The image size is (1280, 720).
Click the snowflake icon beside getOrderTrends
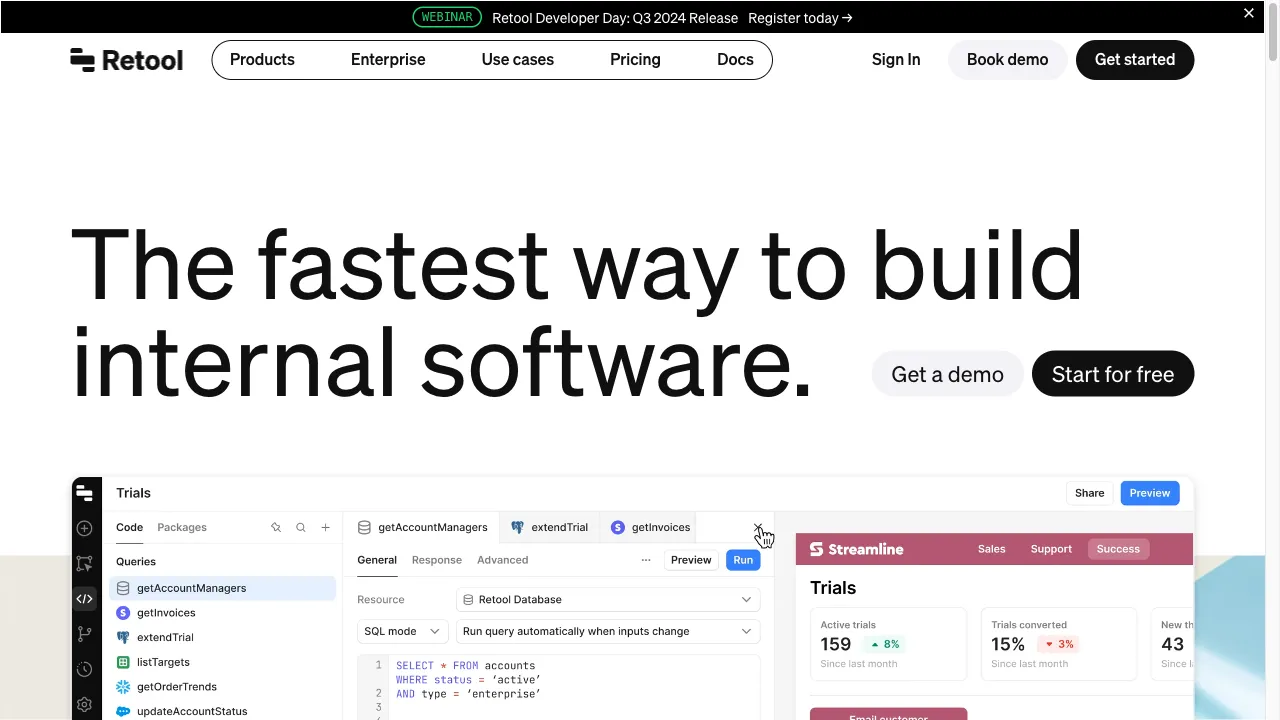pos(123,687)
